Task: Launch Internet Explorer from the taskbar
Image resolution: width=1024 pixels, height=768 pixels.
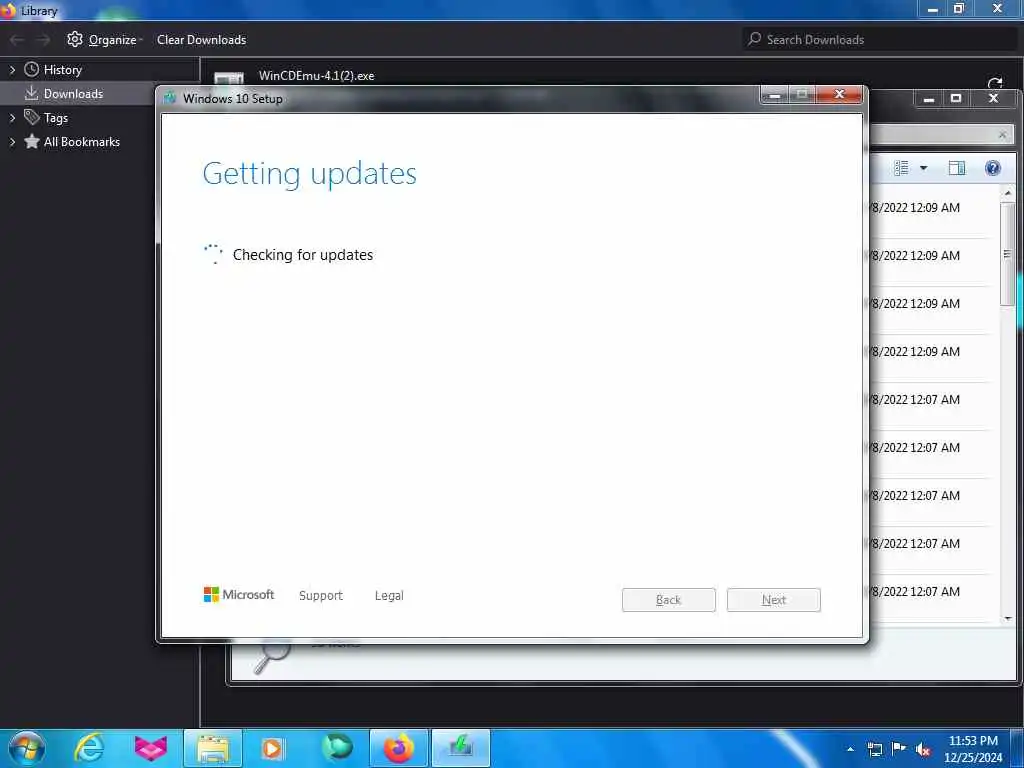Action: pos(89,748)
